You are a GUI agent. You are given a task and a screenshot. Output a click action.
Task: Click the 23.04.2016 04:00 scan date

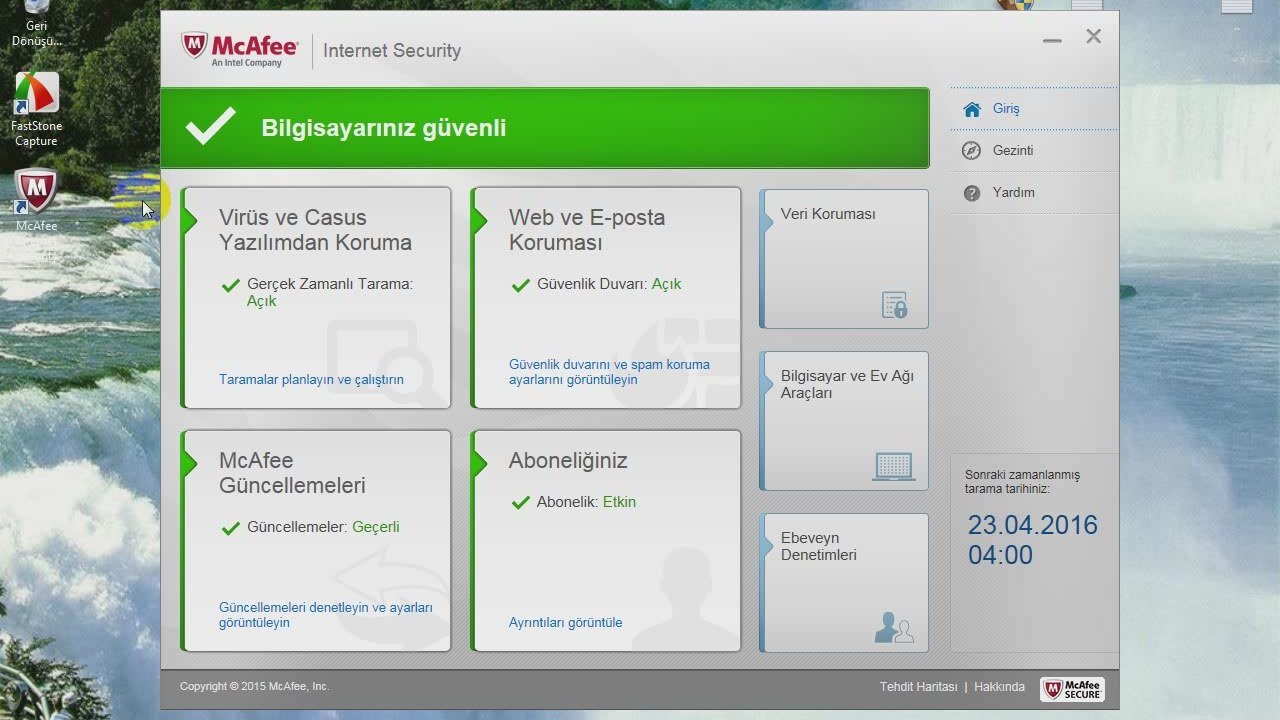[1032, 540]
